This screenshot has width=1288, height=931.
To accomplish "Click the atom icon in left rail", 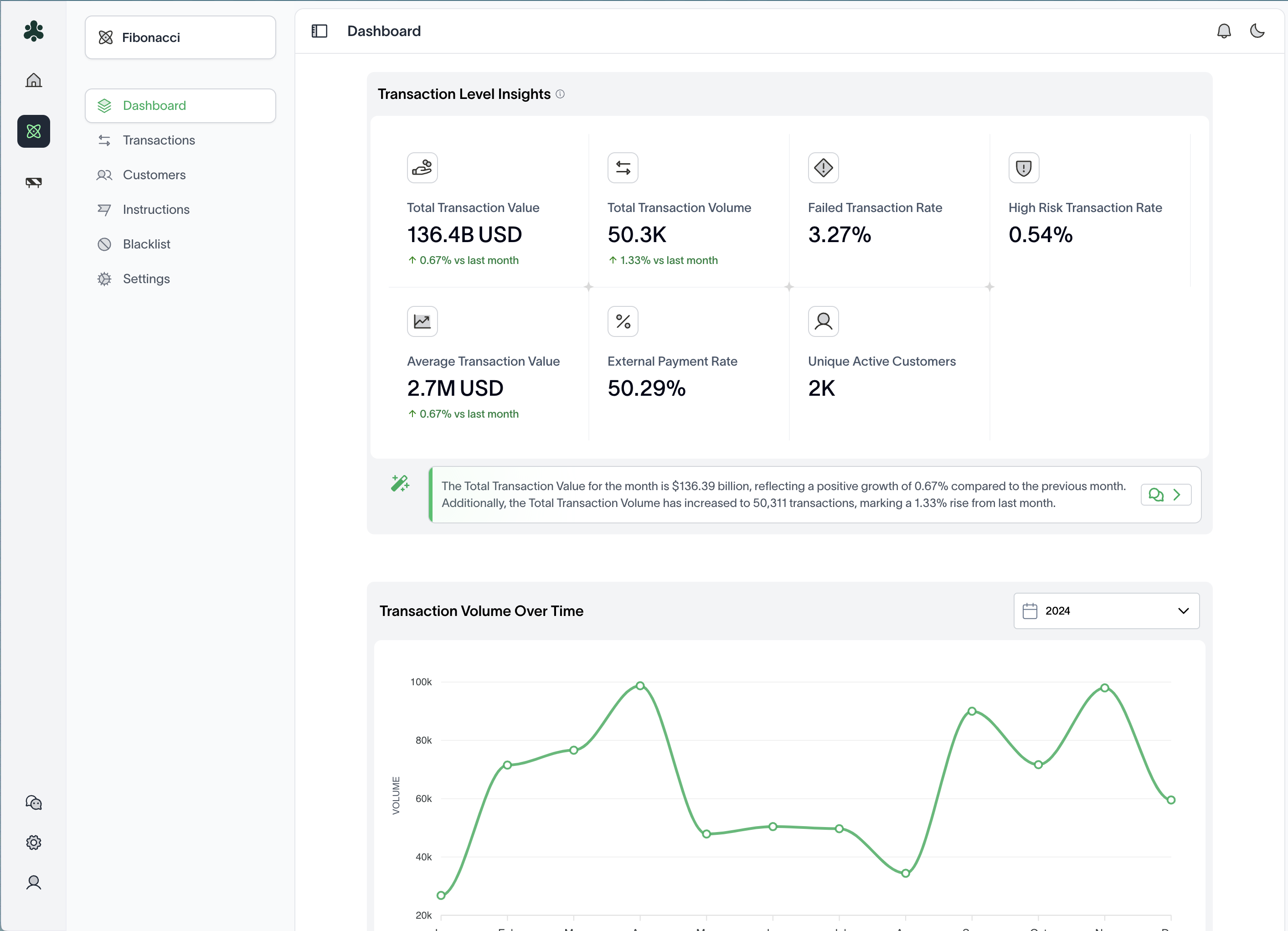I will [34, 131].
